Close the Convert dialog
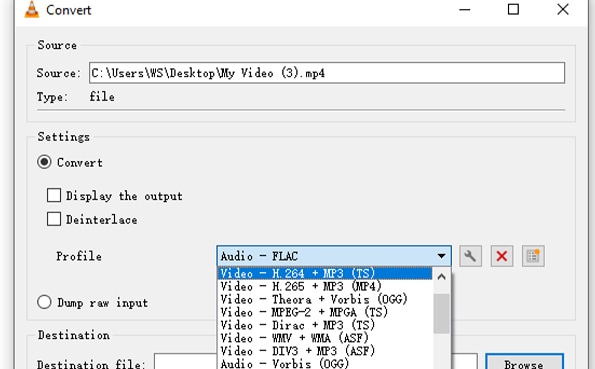Viewport: 595px width, 369px height. point(563,9)
